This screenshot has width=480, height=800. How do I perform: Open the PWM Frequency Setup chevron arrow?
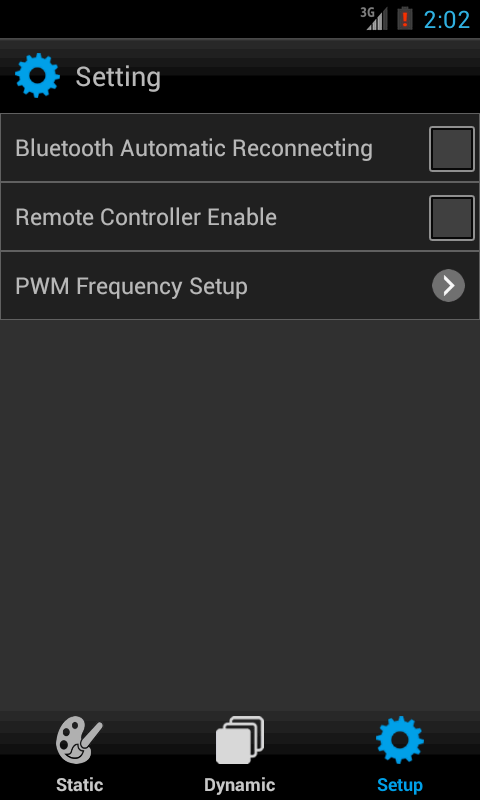pos(448,286)
